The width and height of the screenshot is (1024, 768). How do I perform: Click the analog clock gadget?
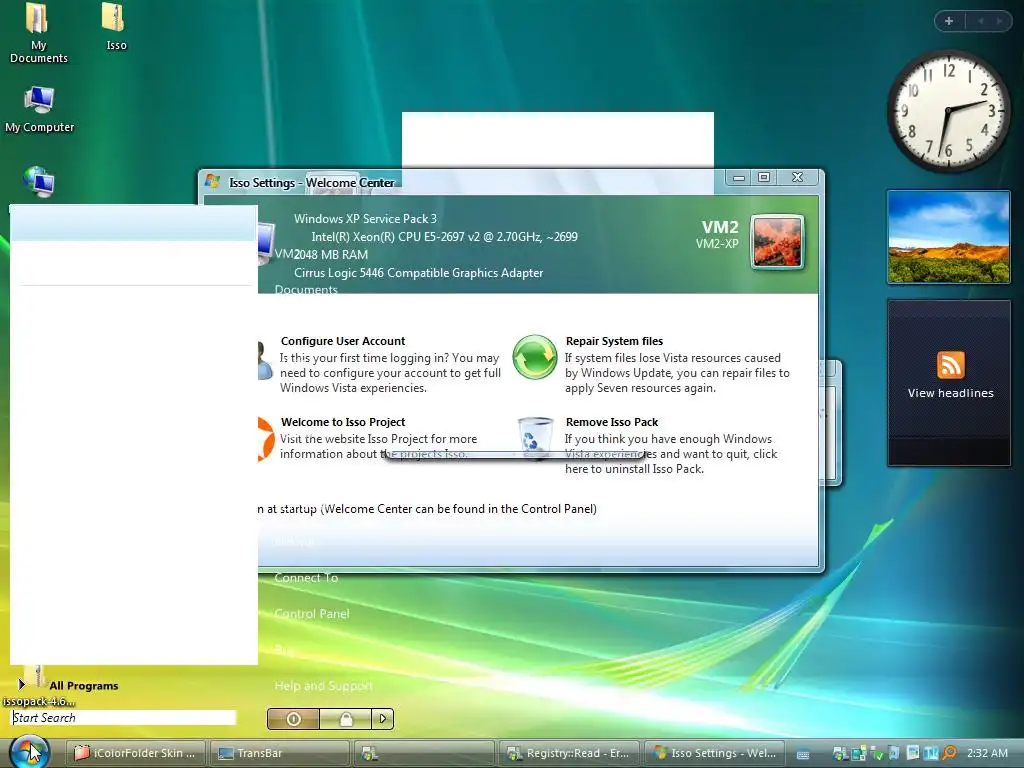click(x=948, y=111)
